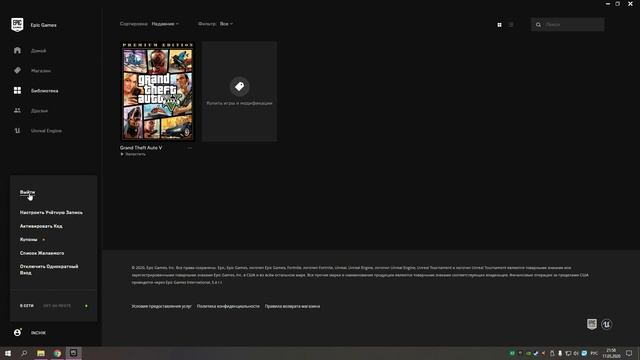Screen dimensions: 640x360
Task: Click the 'Домой' sidebar label
Action: [x=38, y=51]
